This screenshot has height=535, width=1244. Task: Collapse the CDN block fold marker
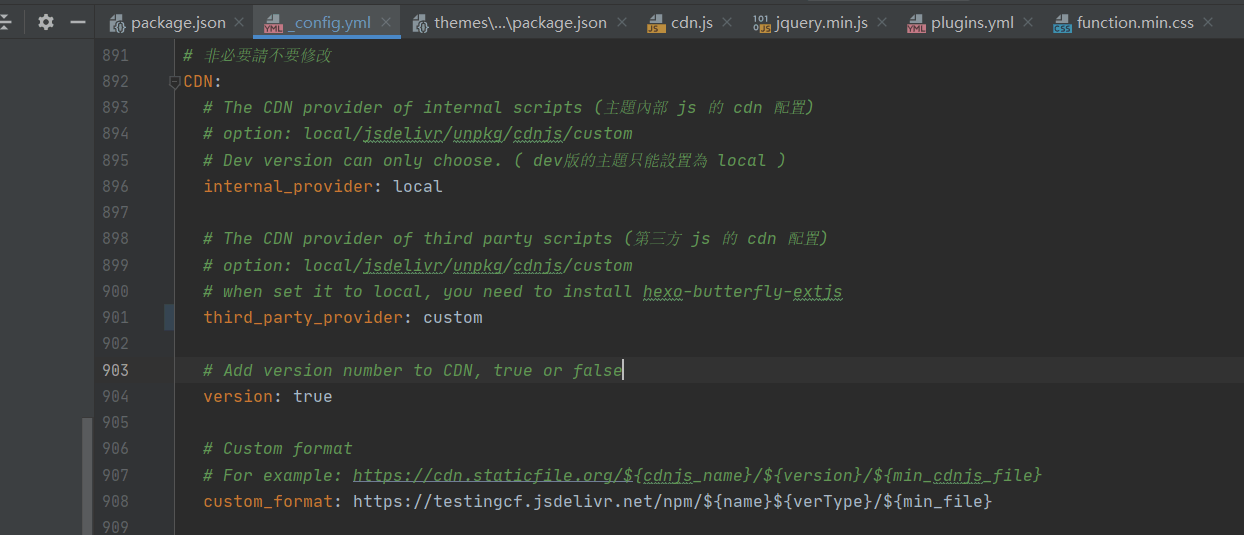[175, 82]
